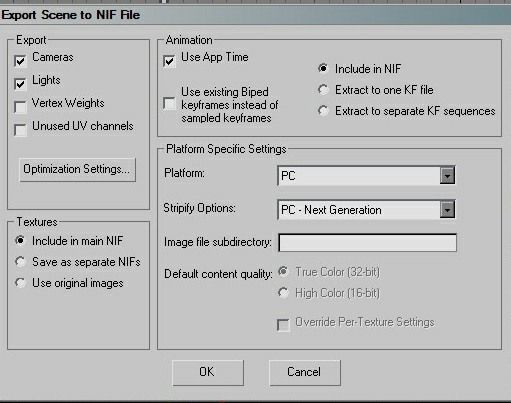This screenshot has height=403, width=511.
Task: Confirm export with OK button
Action: click(208, 372)
